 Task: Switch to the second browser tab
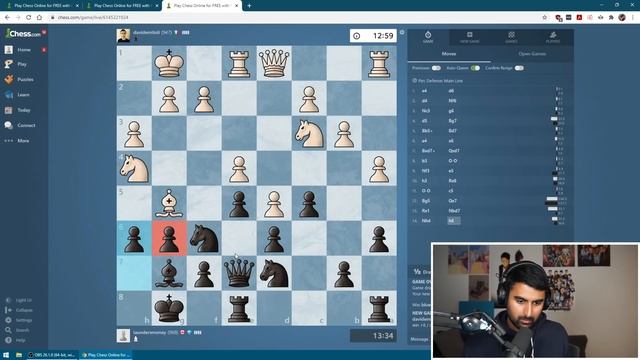[x=122, y=6]
